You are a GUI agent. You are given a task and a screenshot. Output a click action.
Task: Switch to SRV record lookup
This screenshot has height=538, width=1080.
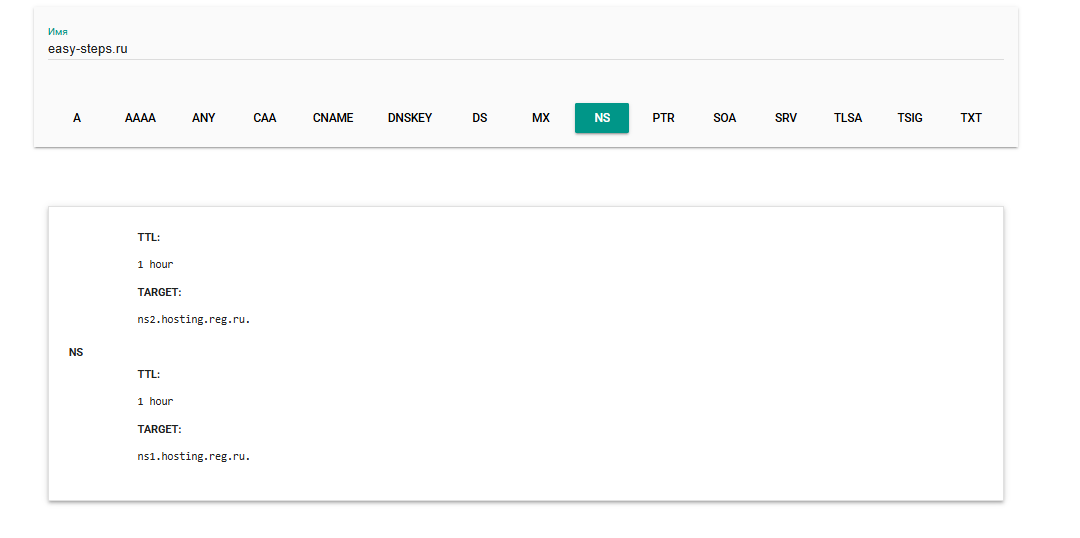coord(786,118)
